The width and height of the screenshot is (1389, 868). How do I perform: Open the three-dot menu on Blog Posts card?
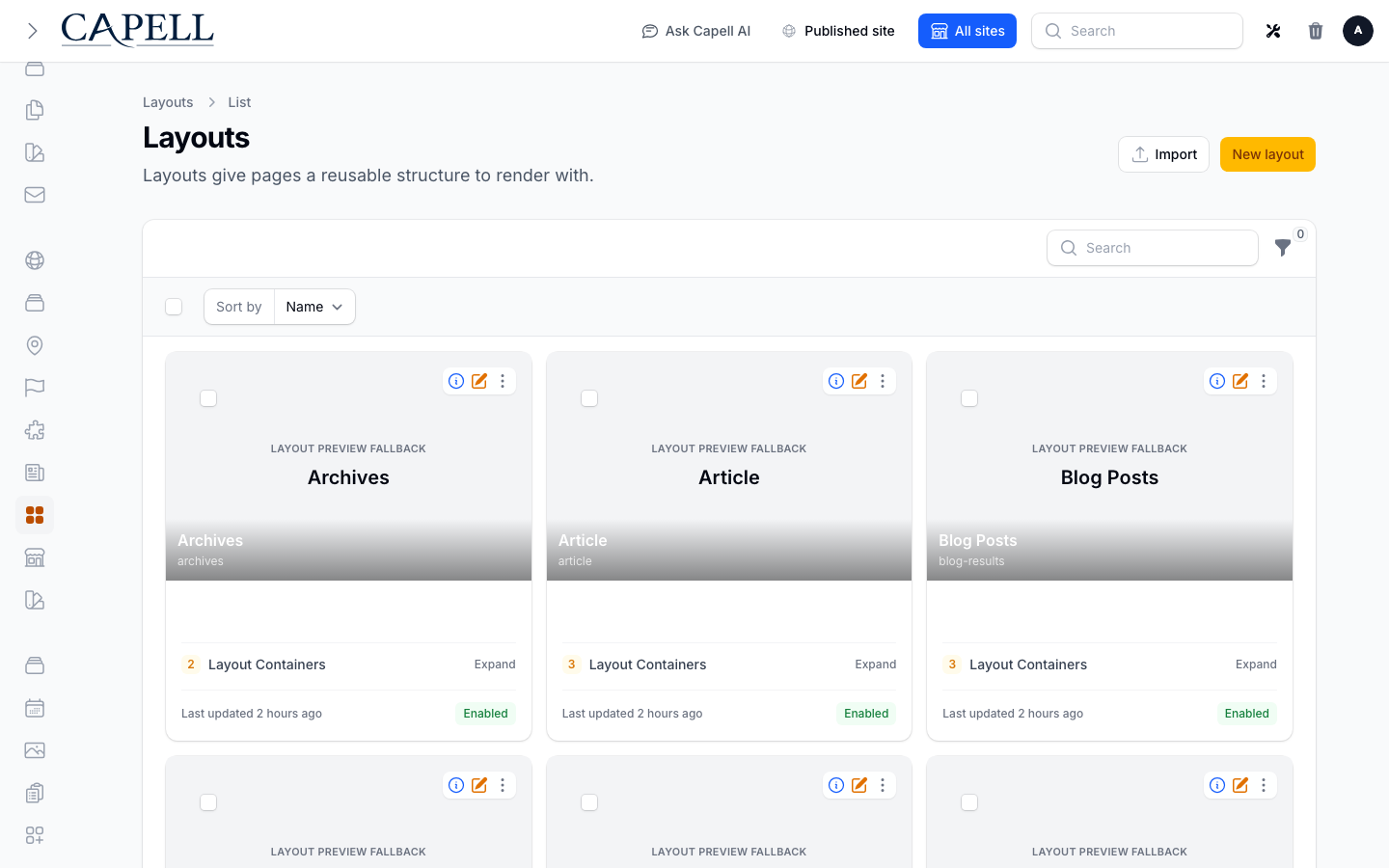click(1264, 381)
